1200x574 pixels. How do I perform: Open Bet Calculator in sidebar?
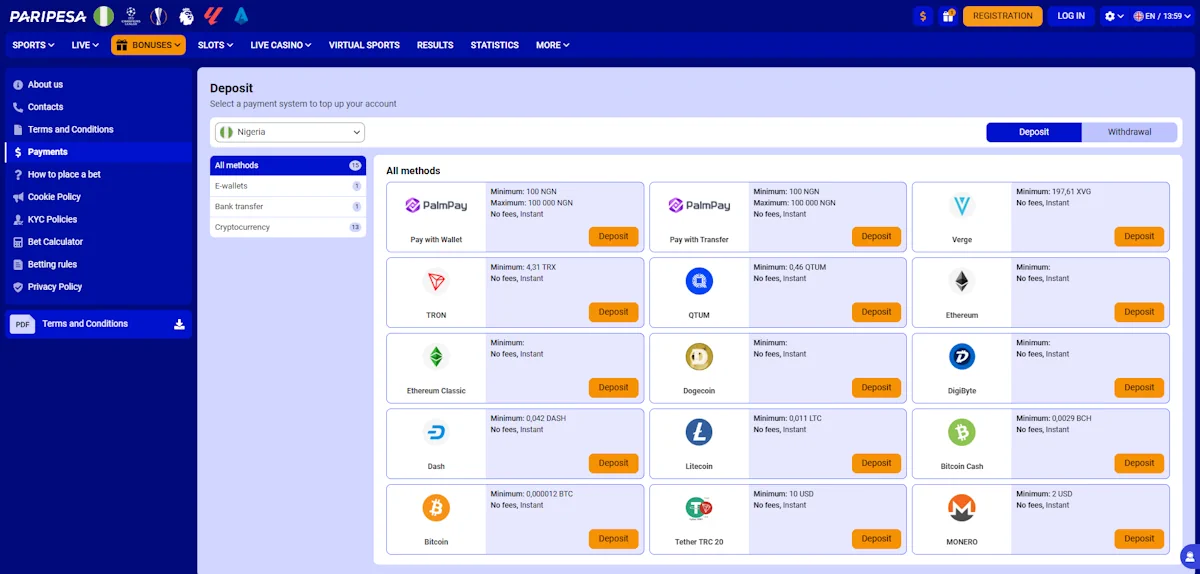click(x=98, y=242)
